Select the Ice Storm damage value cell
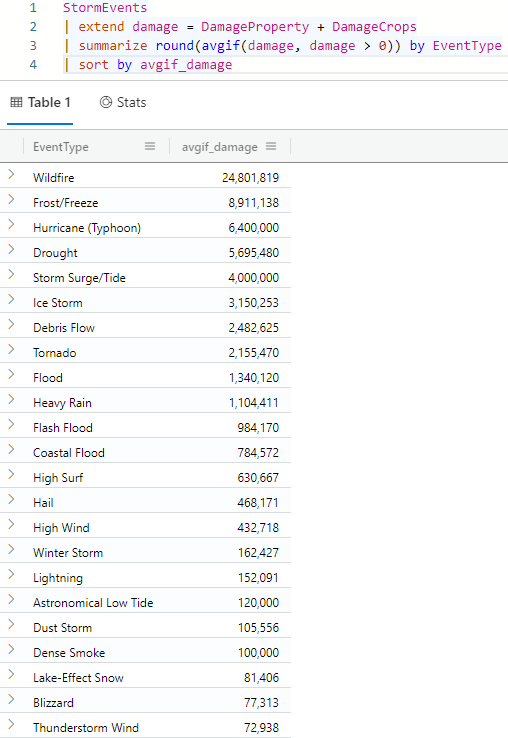 254,303
